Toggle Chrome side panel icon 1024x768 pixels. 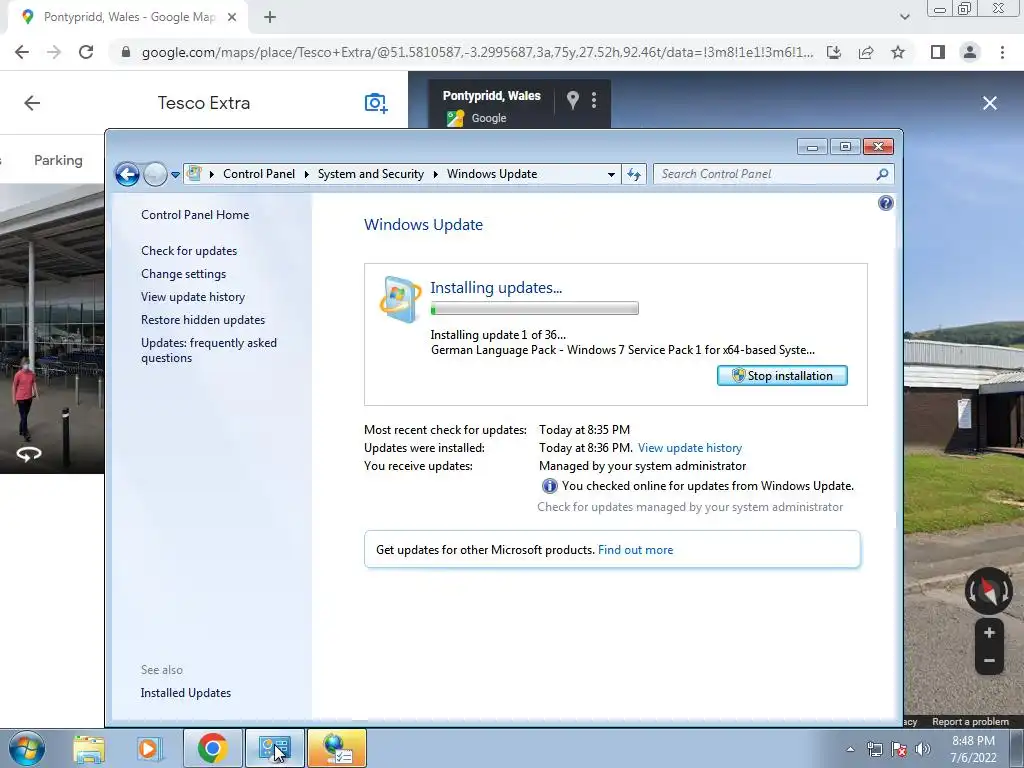[937, 52]
